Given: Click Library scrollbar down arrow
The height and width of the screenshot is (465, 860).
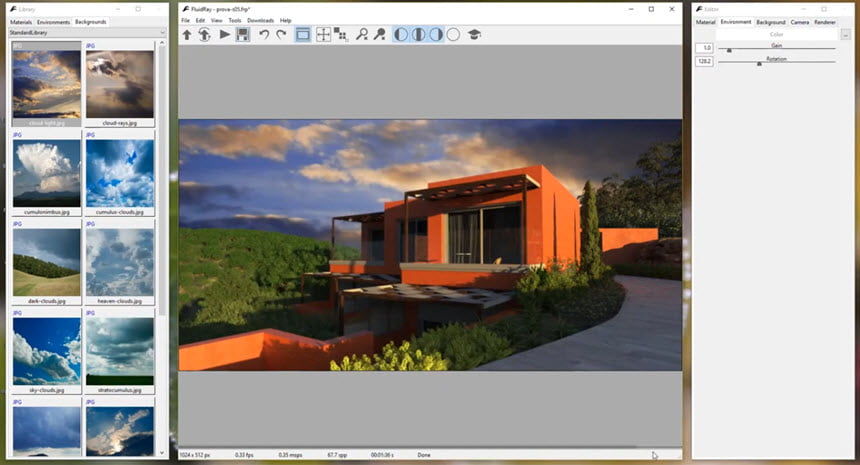Looking at the screenshot, I should click(162, 453).
